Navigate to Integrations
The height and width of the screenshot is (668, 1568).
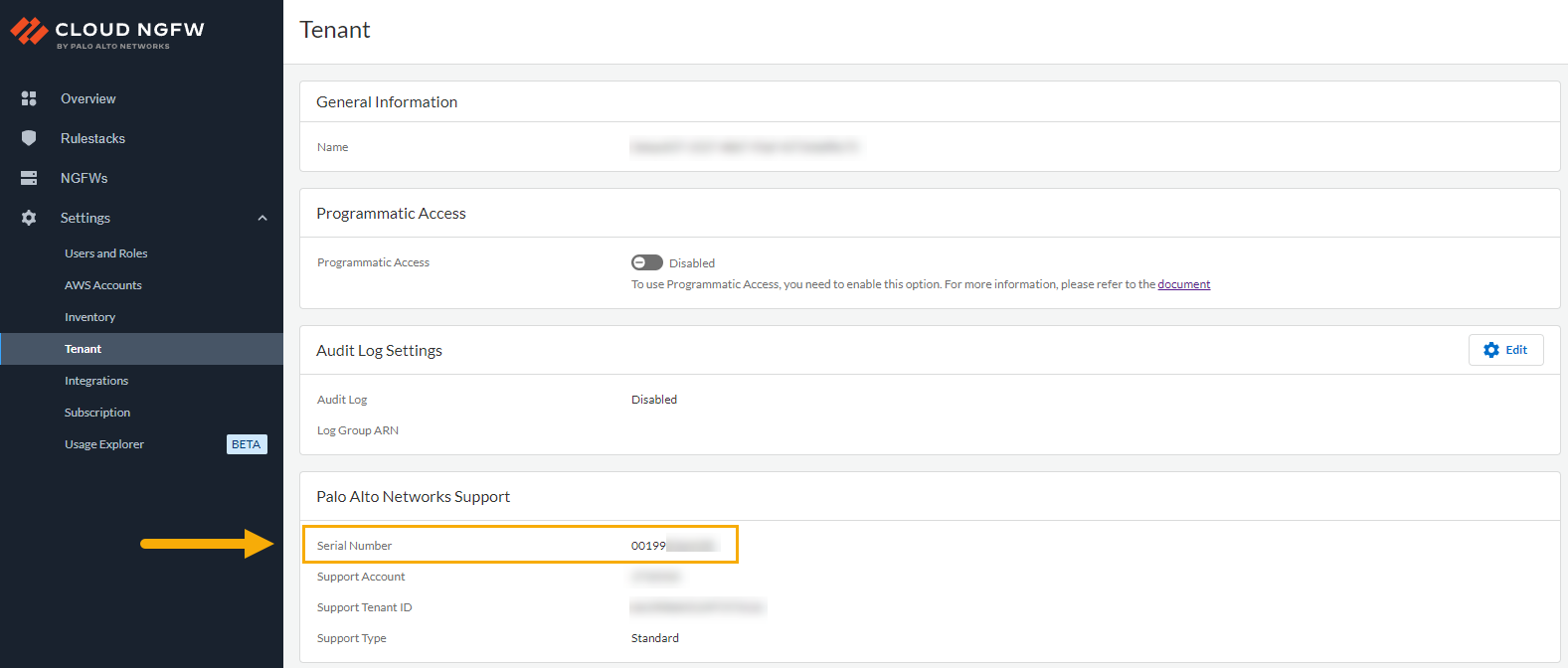coord(96,381)
